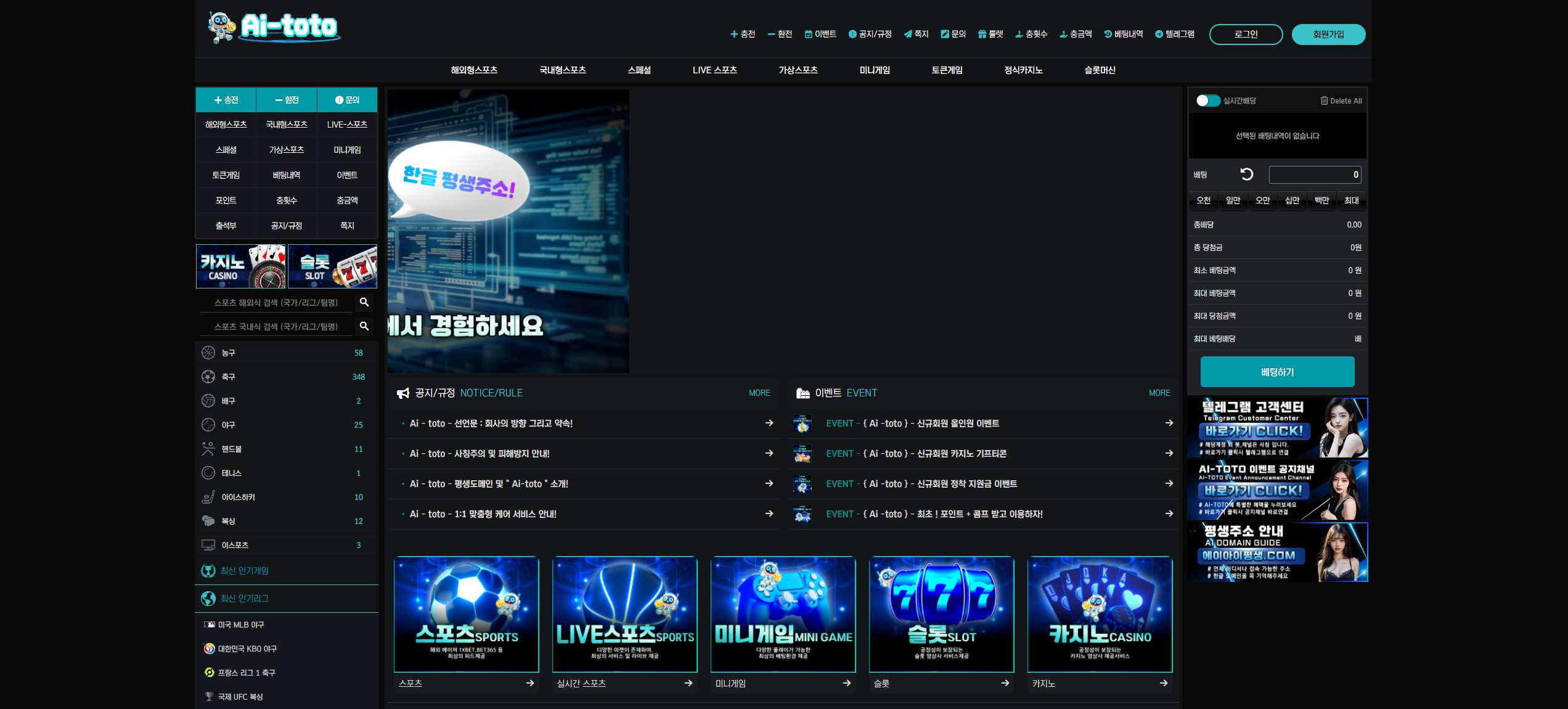Screen dimensions: 1568x709
Task: Click MORE in 이벤트 EVENT section
Action: [1159, 393]
